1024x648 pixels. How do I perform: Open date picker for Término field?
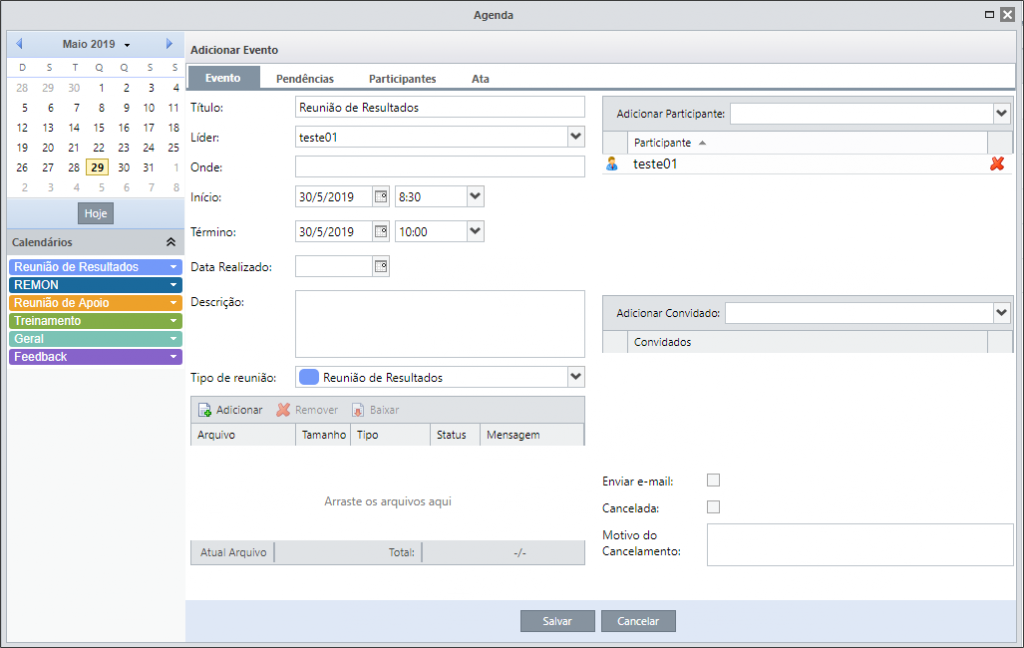point(381,231)
